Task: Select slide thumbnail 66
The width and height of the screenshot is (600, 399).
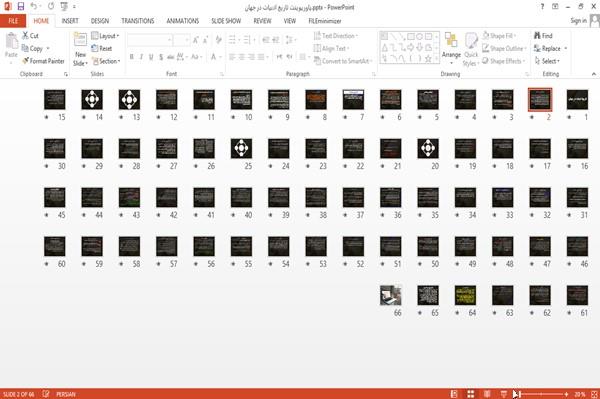Action: 390,295
